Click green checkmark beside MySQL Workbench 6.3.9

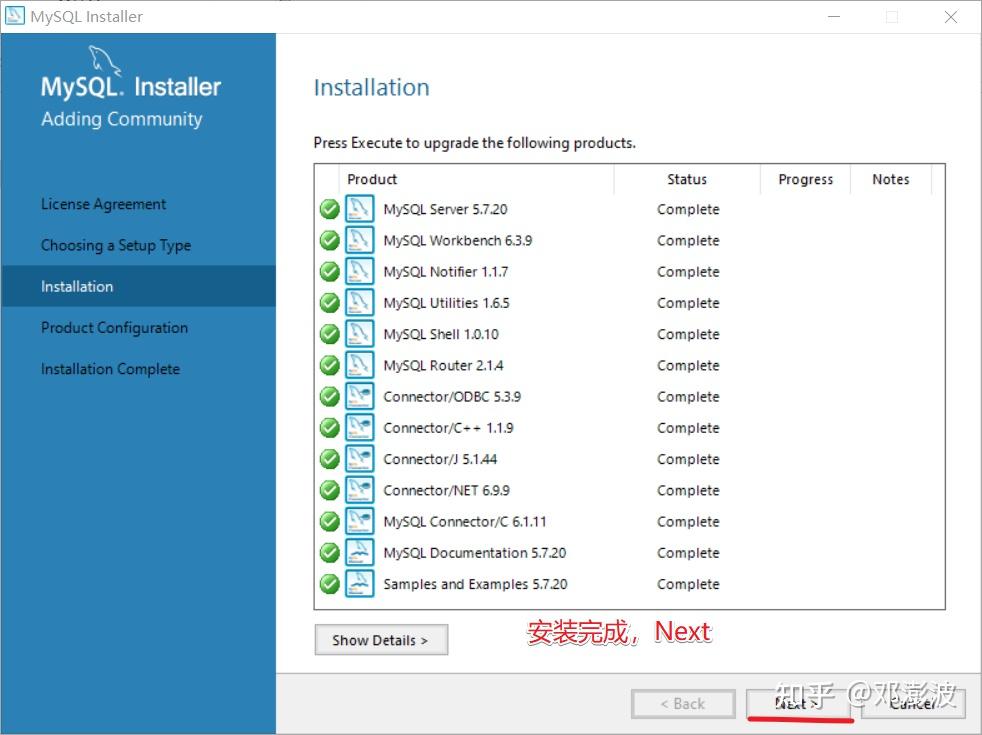coord(329,240)
